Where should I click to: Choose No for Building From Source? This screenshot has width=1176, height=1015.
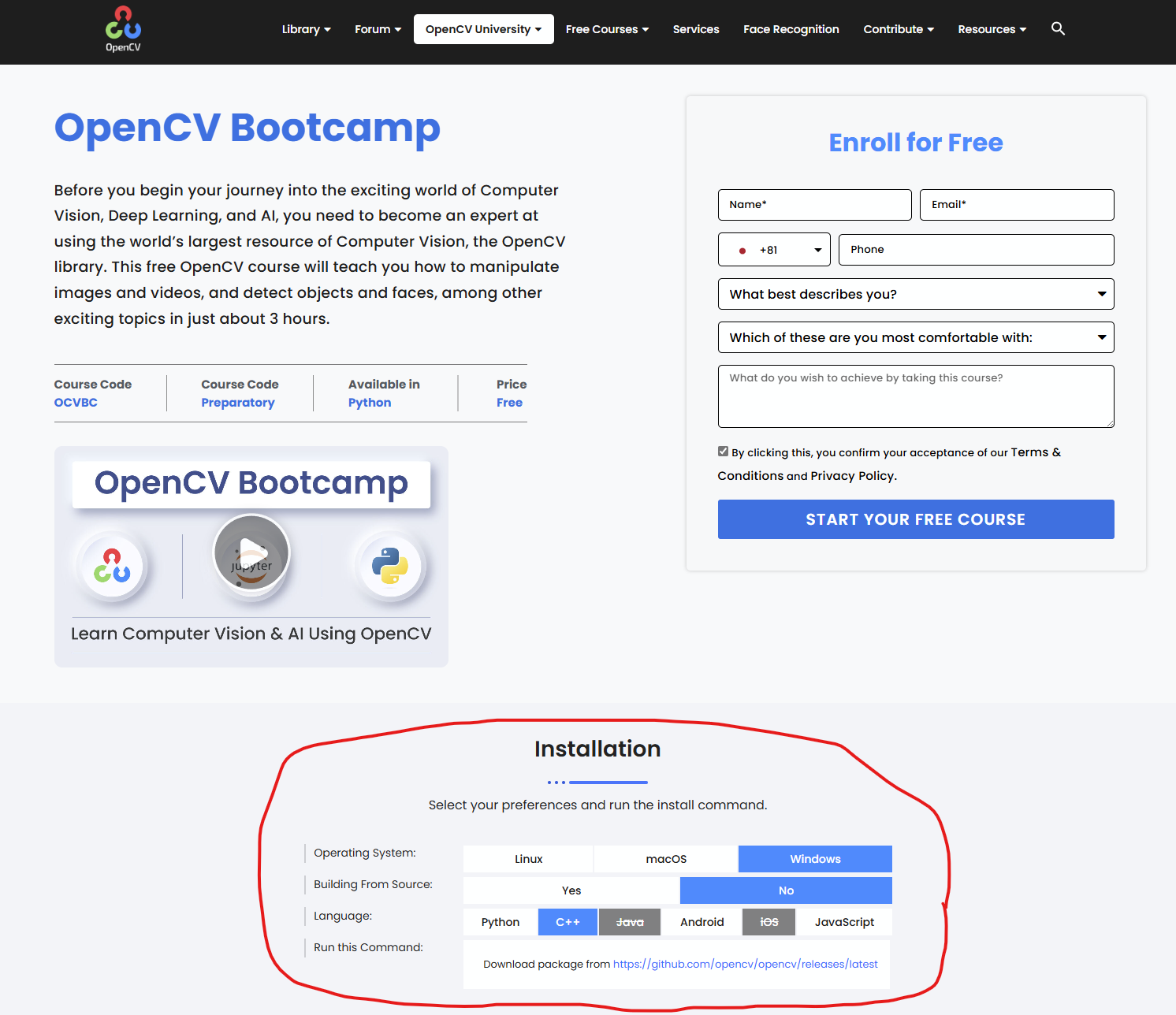[786, 890]
